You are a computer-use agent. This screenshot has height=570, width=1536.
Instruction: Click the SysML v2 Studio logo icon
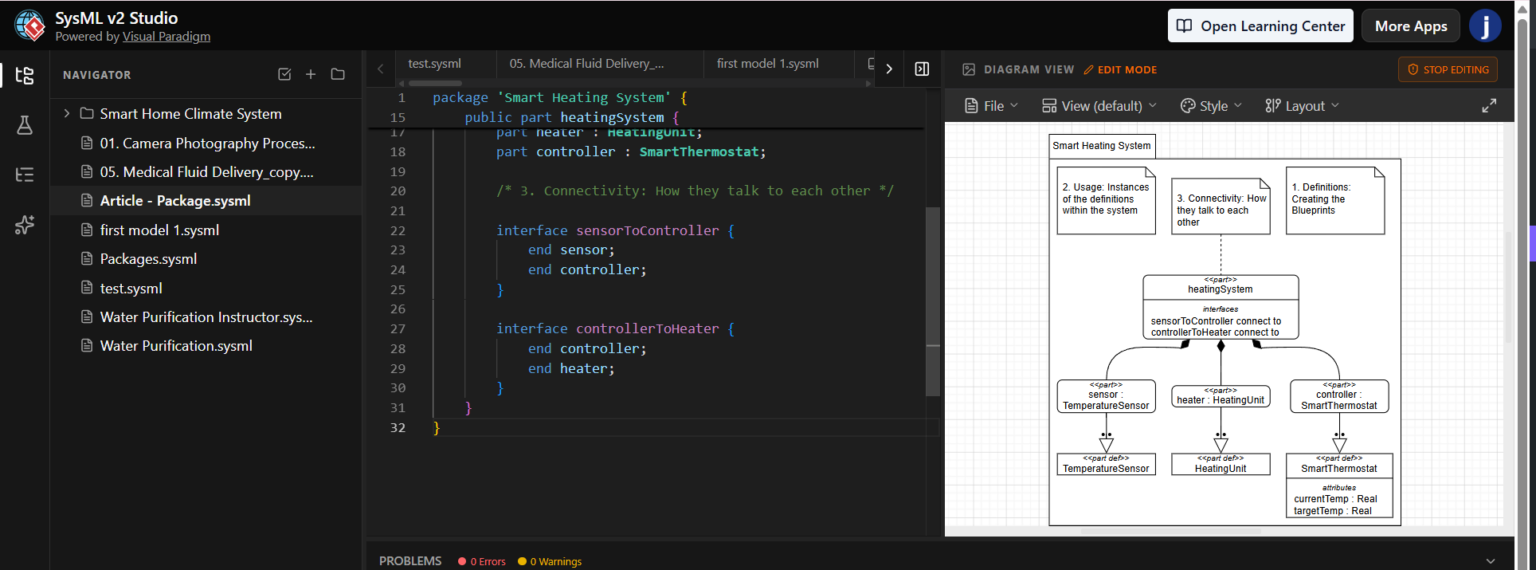(x=29, y=26)
